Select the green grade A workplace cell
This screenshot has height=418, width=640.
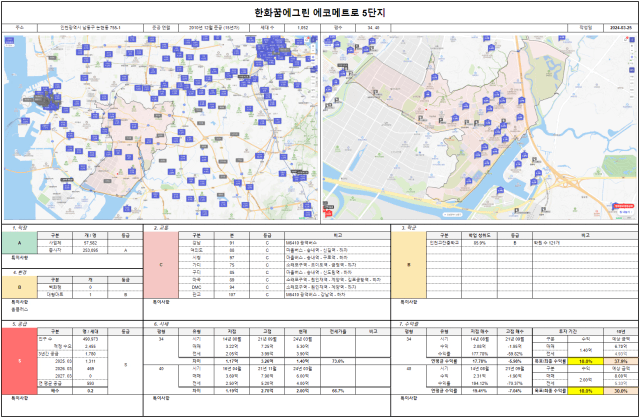[20, 243]
